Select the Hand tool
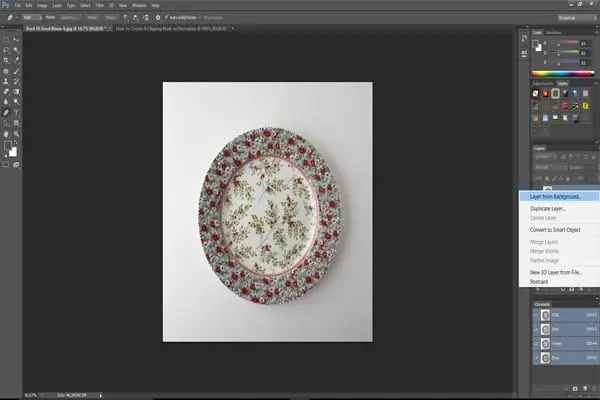Screen dimensions: 600x400 [6, 134]
